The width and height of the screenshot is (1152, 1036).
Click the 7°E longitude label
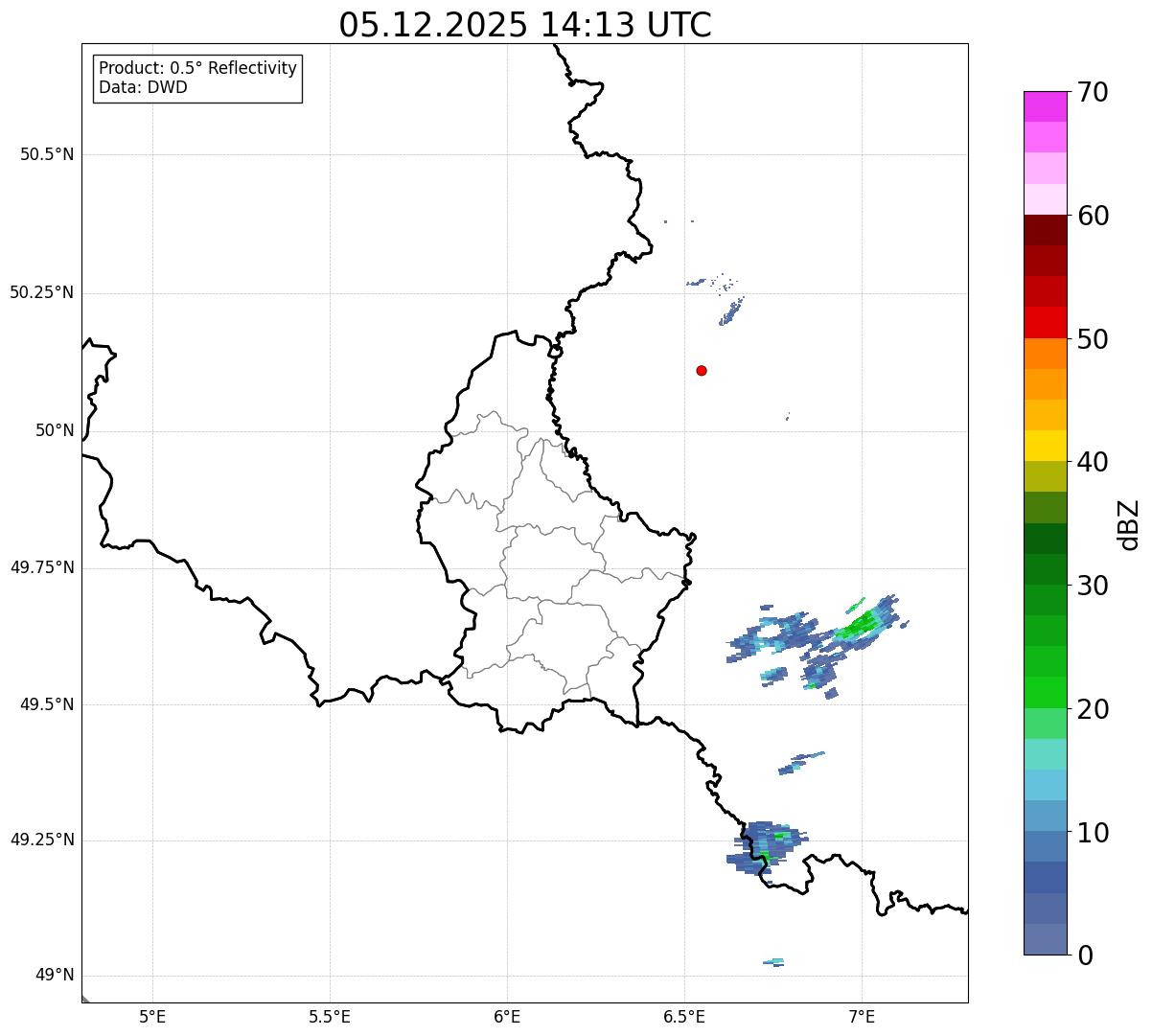point(862,1016)
